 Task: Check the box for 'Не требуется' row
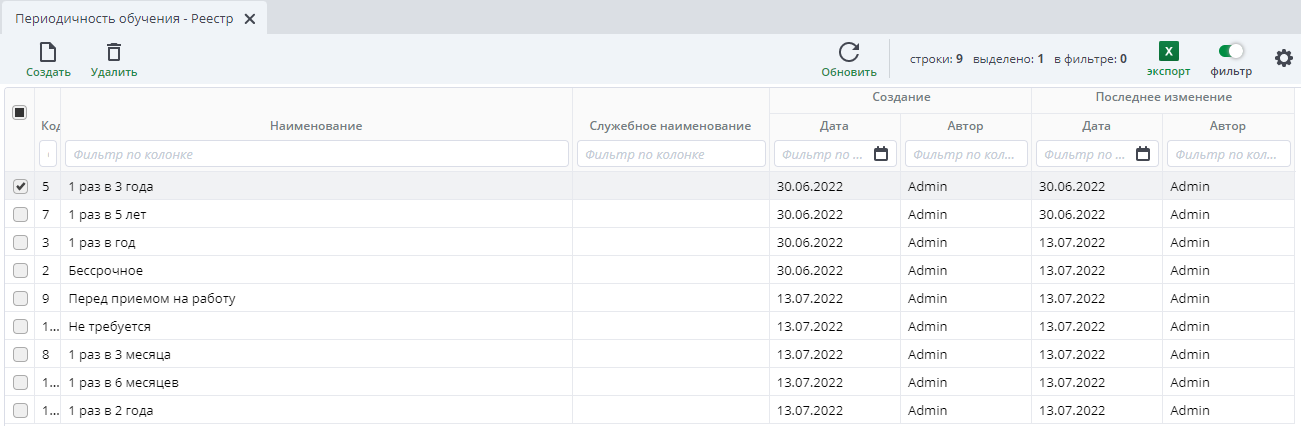(x=20, y=327)
